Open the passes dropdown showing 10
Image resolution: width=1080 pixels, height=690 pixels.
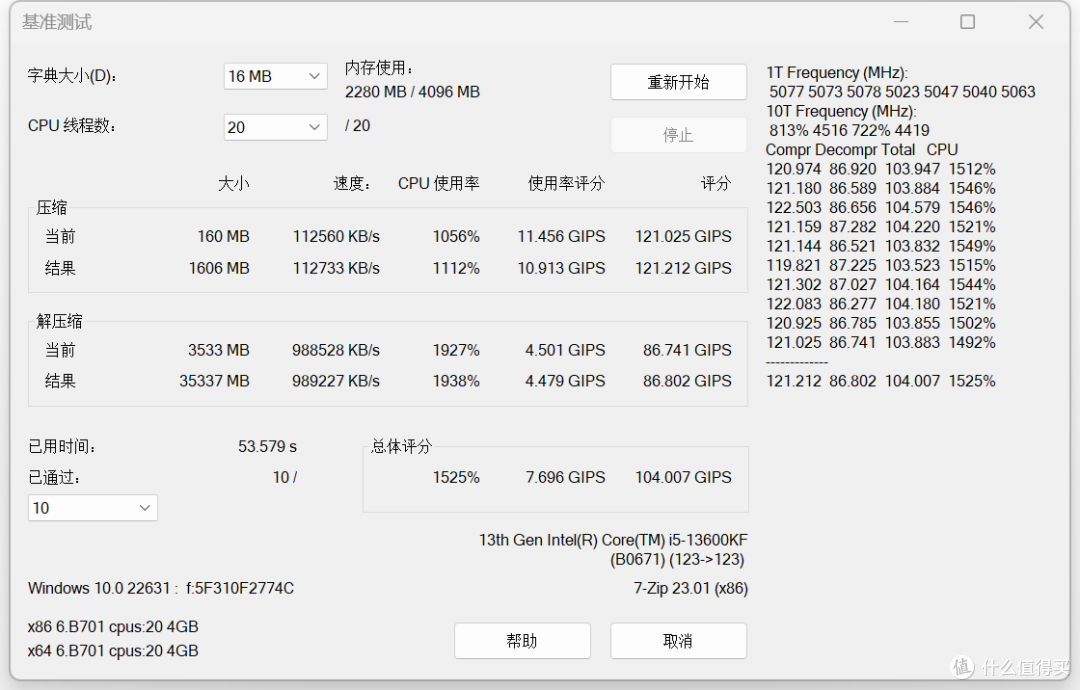(x=92, y=508)
